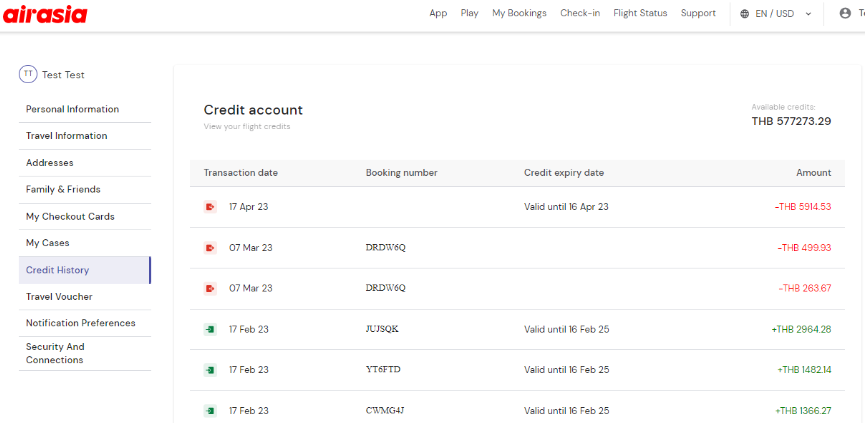Open the Support link
This screenshot has height=423, width=865.
point(698,13)
